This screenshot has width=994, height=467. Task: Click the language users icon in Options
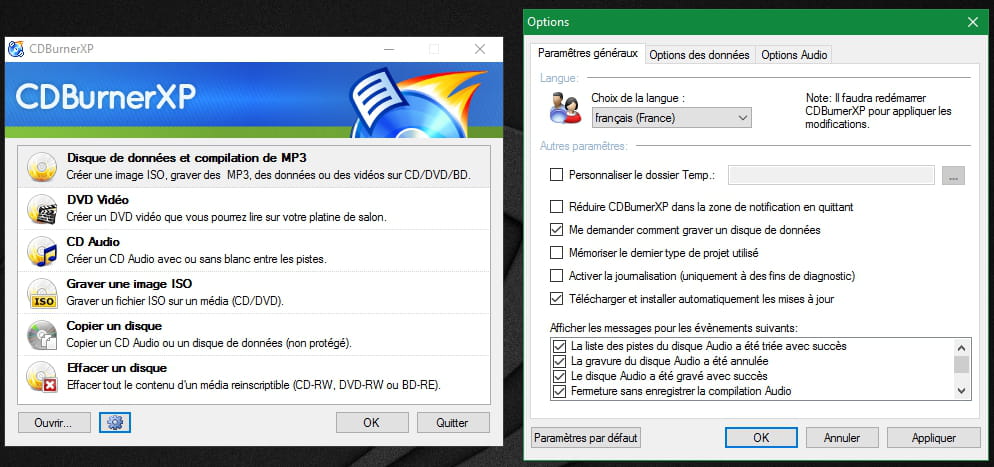pos(565,108)
